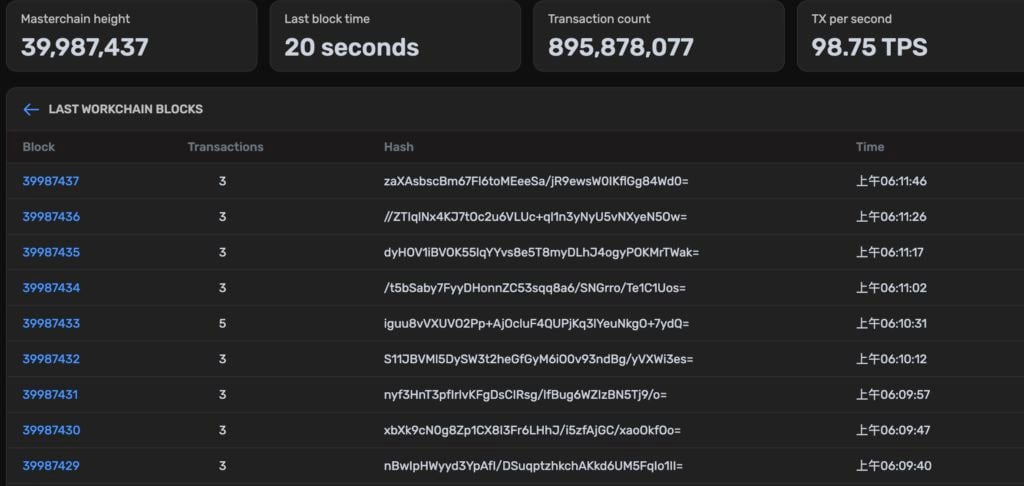This screenshot has width=1024, height=486.
Task: Select the Transaction count stat card
Action: 658,36
